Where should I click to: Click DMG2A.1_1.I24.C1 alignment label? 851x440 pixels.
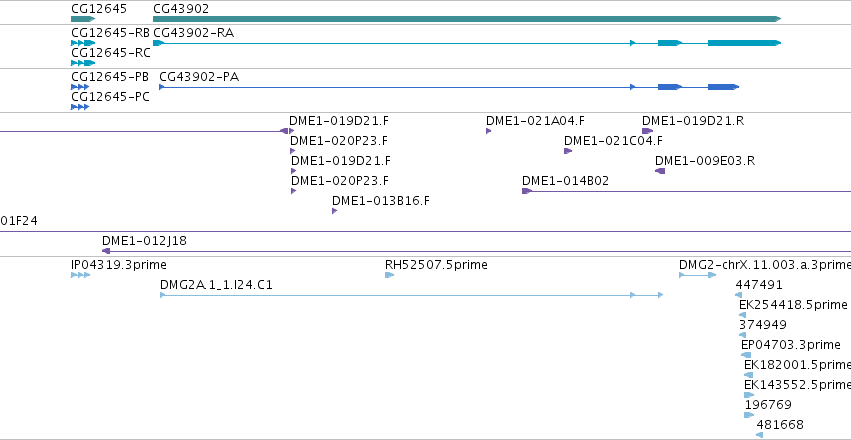(216, 285)
